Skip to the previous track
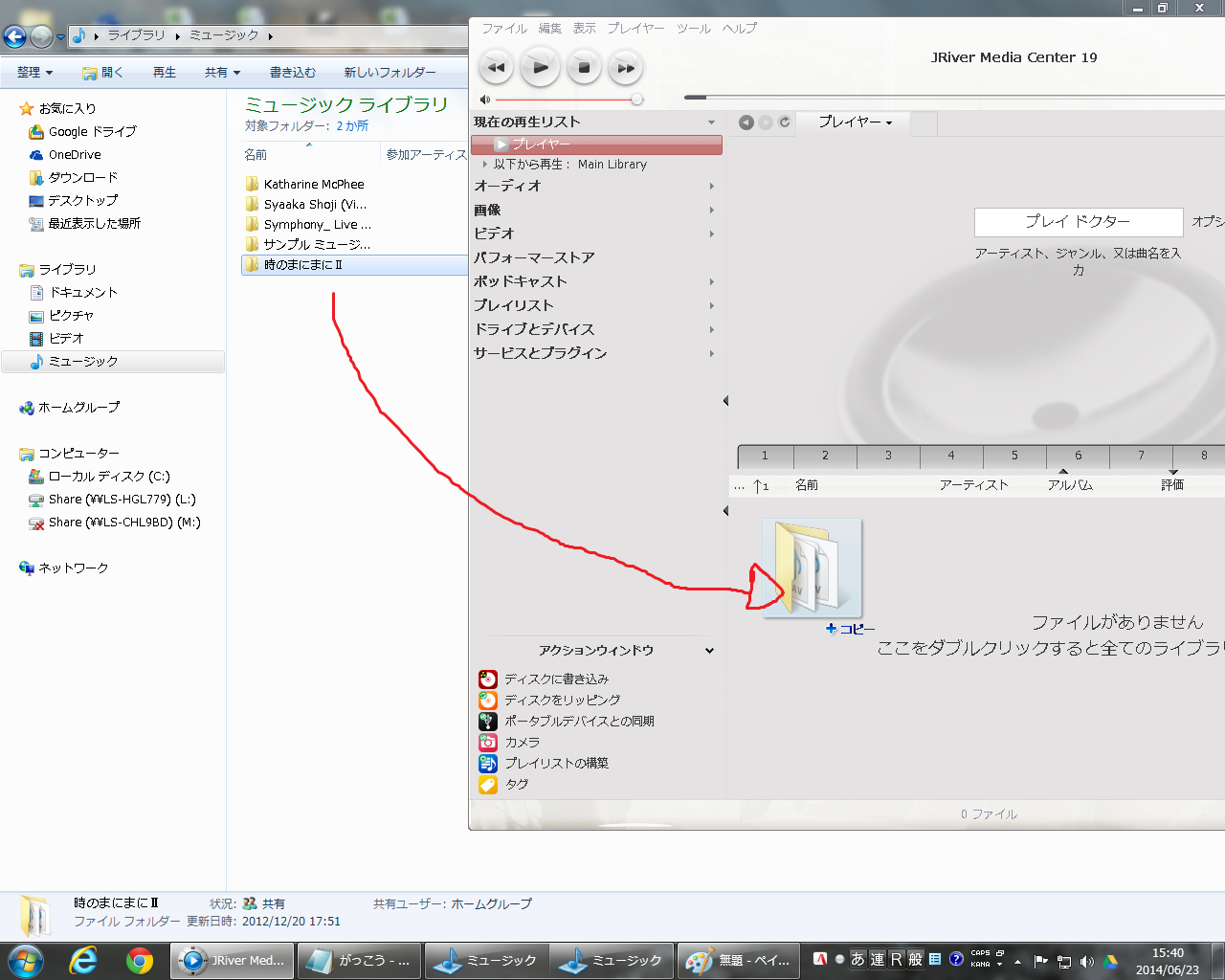This screenshot has height=980, width=1225. (x=496, y=68)
